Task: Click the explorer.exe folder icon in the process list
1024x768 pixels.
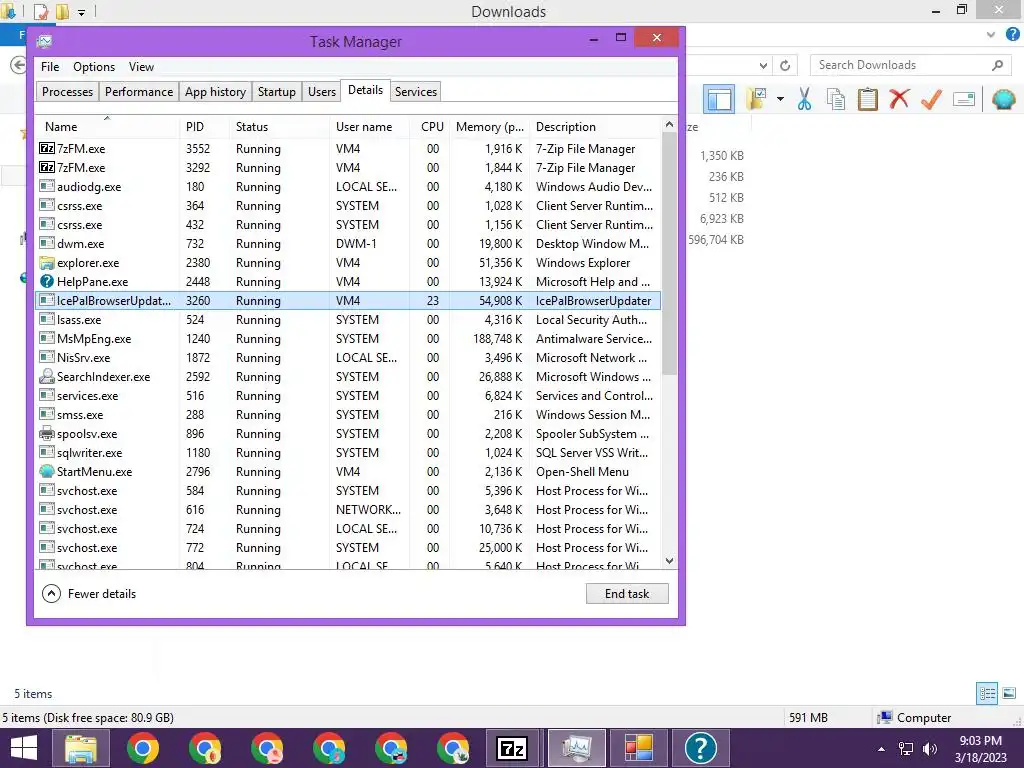Action: click(46, 263)
